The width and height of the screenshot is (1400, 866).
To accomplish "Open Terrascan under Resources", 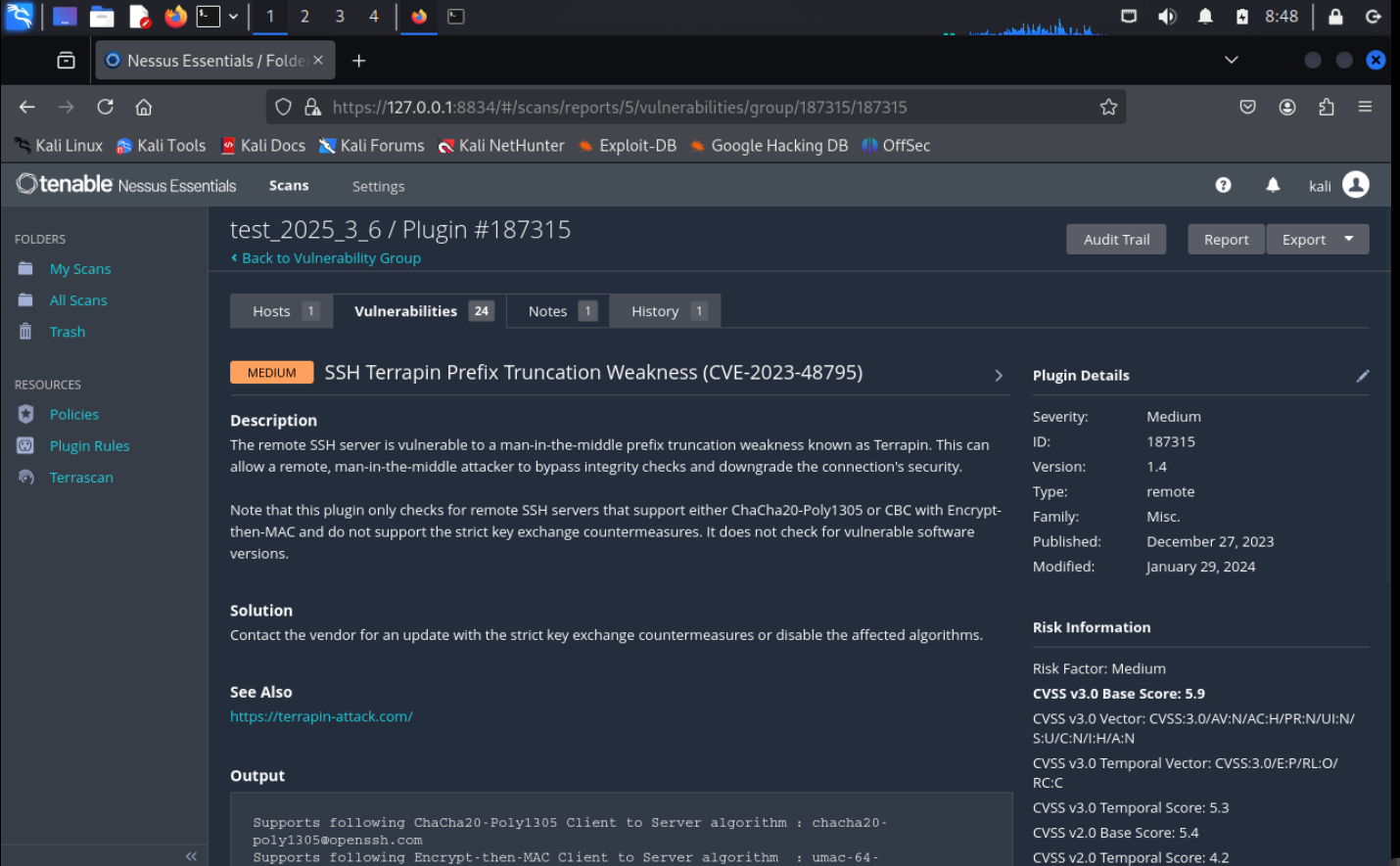I will (81, 478).
